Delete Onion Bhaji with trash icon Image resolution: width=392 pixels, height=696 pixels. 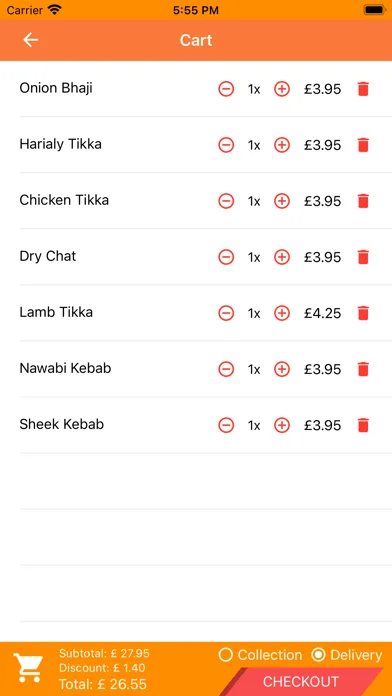pyautogui.click(x=363, y=89)
